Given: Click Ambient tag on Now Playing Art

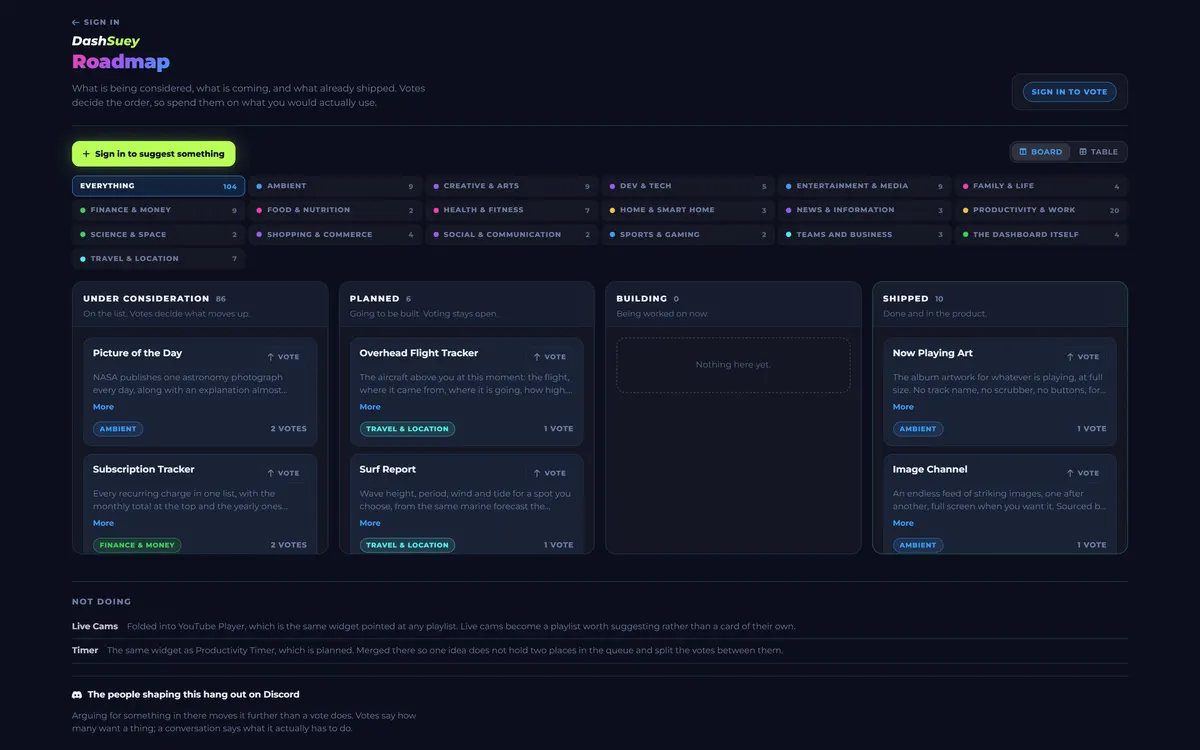Looking at the screenshot, I should (918, 429).
